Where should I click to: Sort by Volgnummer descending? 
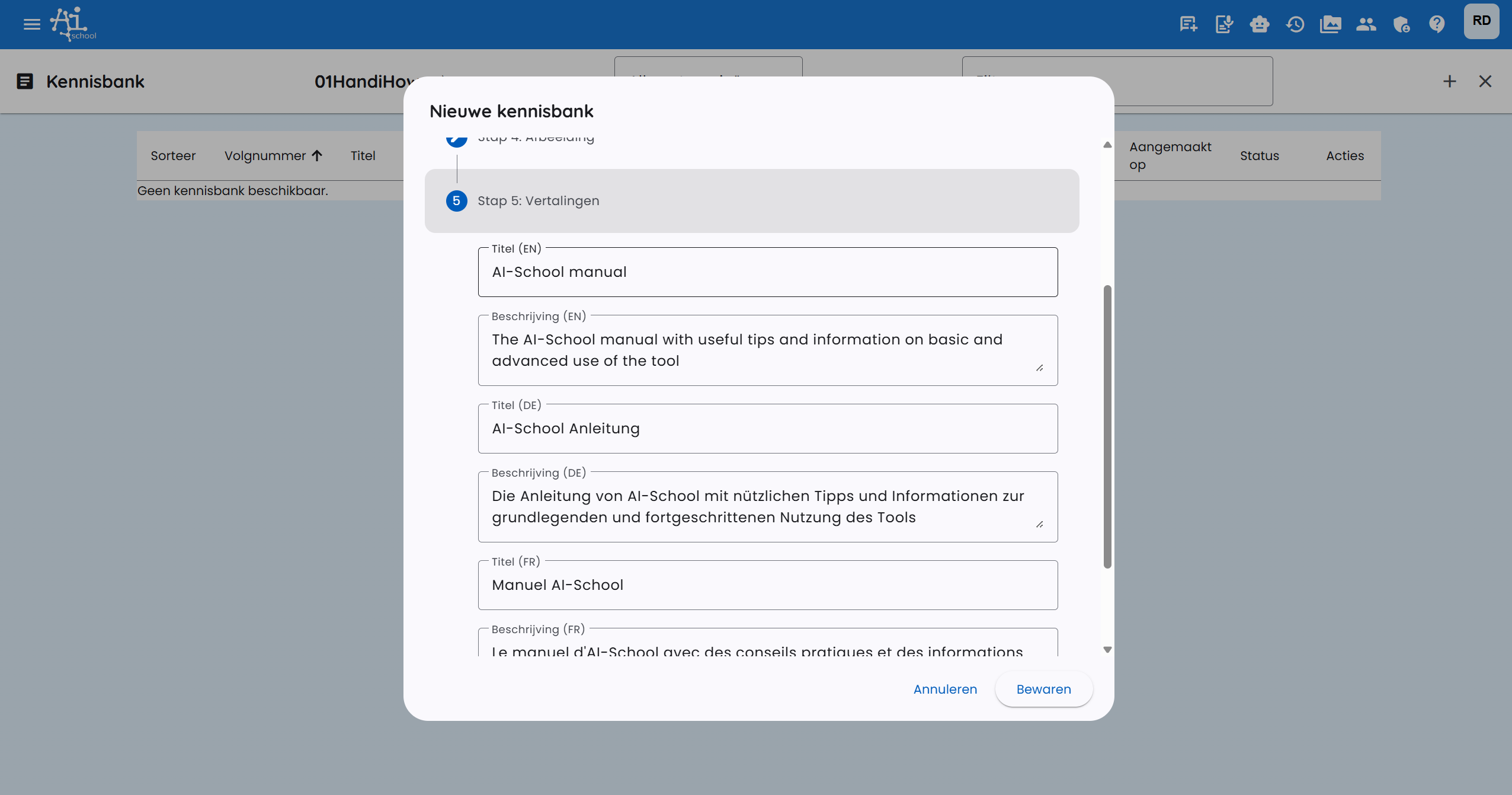[x=273, y=155]
